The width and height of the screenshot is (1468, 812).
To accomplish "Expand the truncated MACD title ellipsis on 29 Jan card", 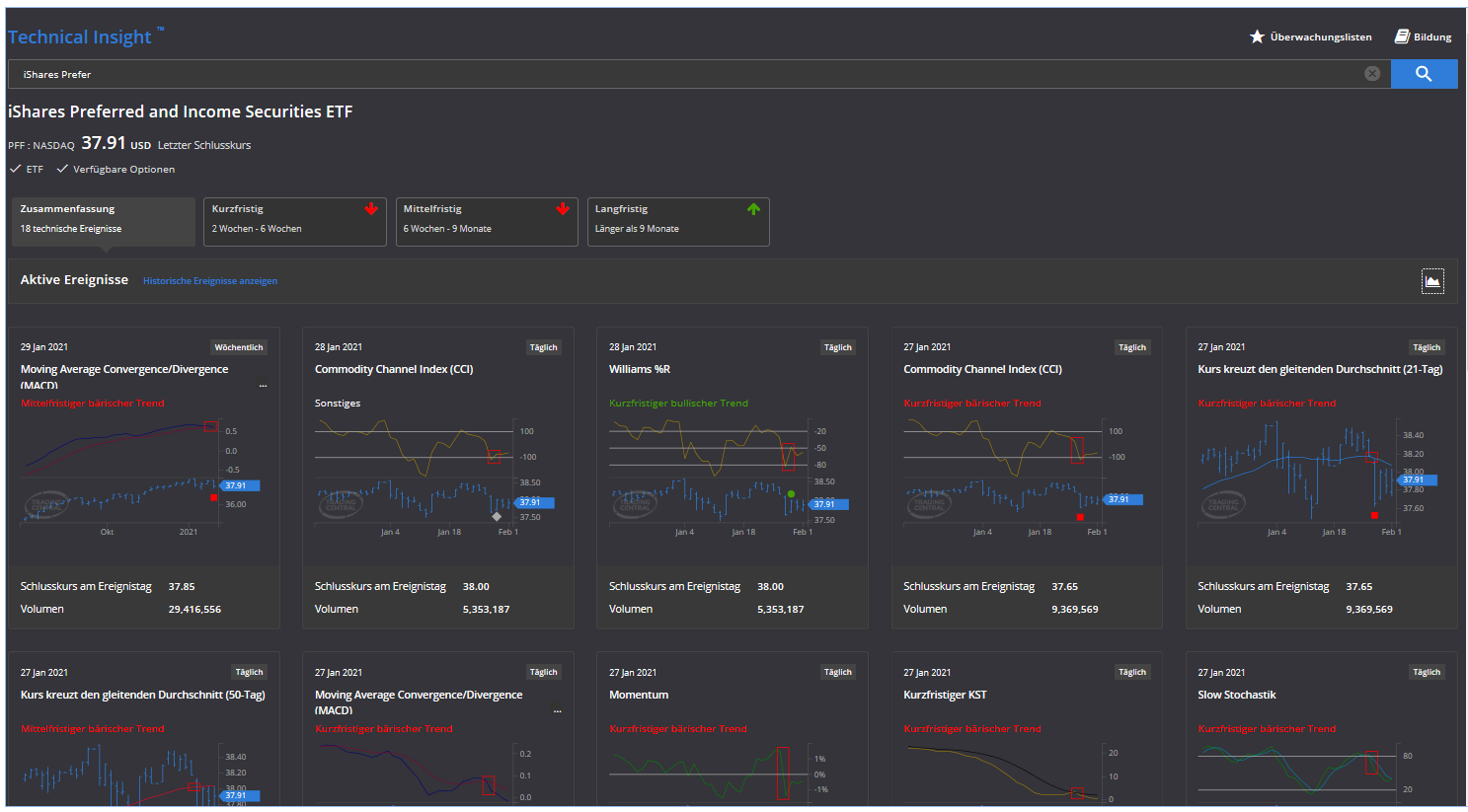I will pos(263,386).
